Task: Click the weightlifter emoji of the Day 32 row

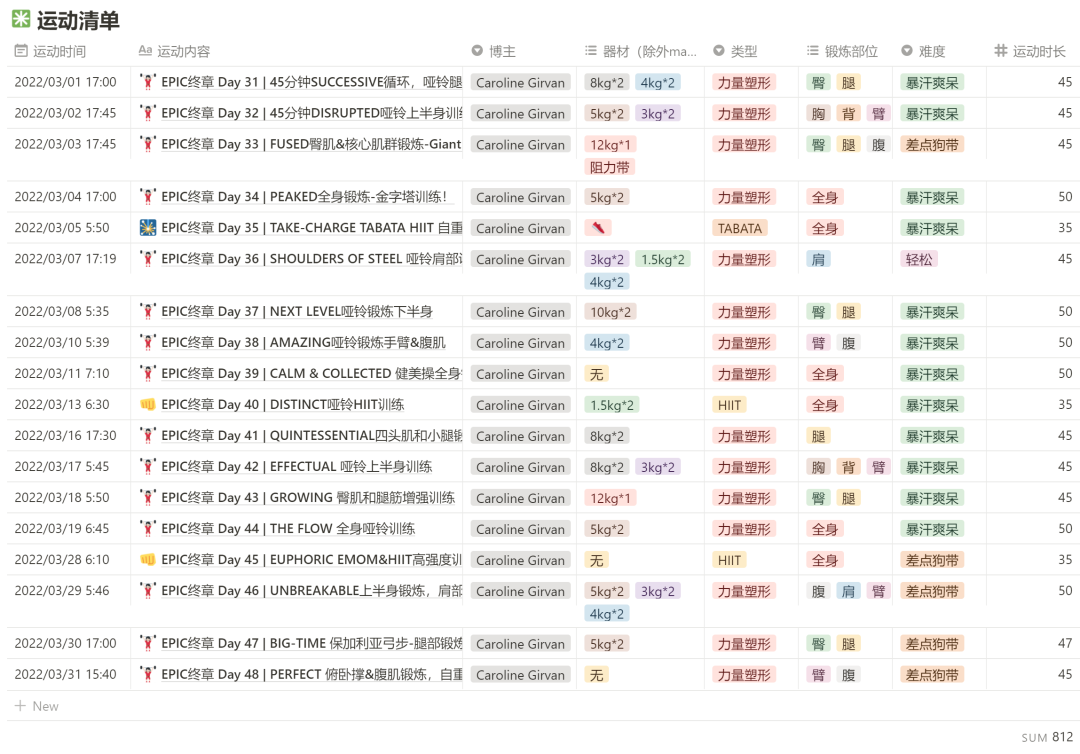Action: point(147,113)
